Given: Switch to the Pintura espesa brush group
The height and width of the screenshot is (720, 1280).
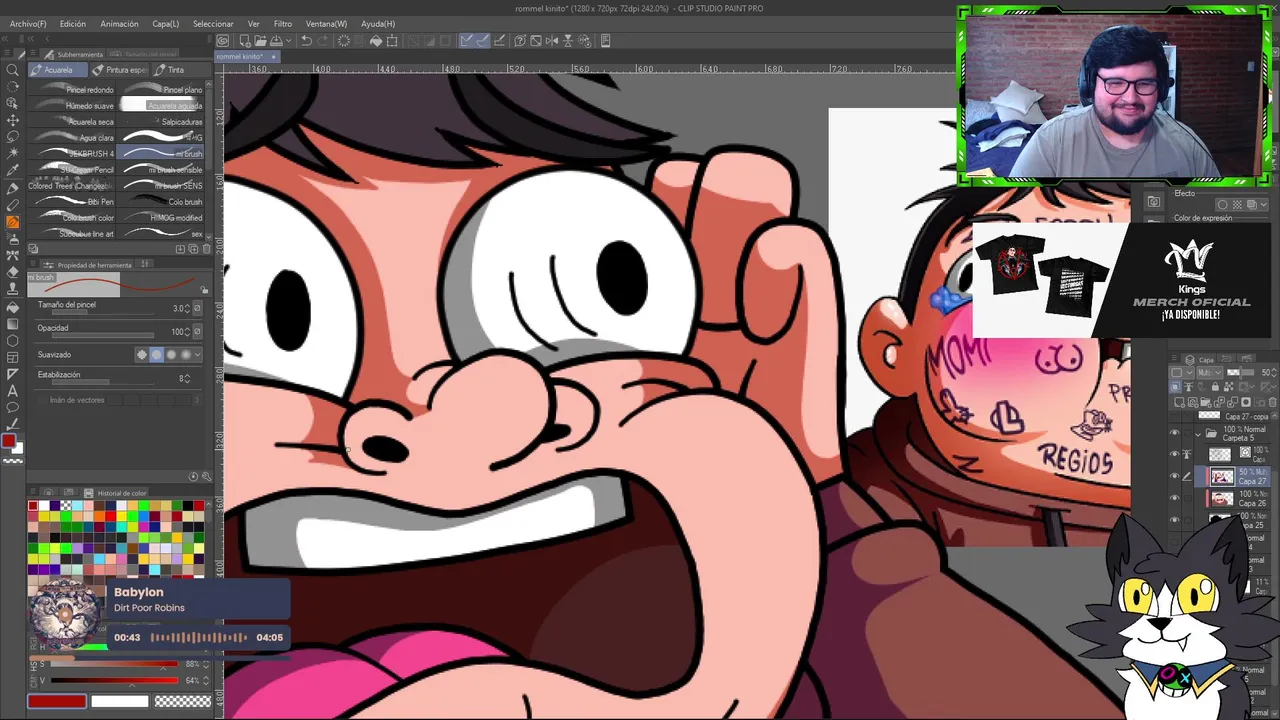Looking at the screenshot, I should point(118,70).
